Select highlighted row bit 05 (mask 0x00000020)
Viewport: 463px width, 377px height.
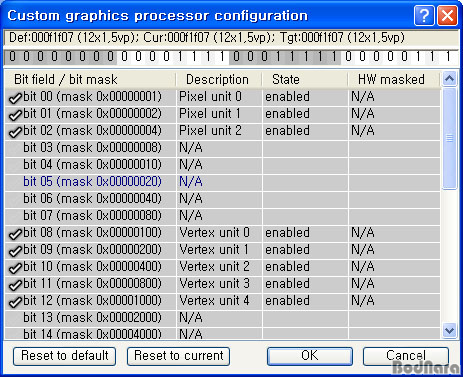point(222,182)
